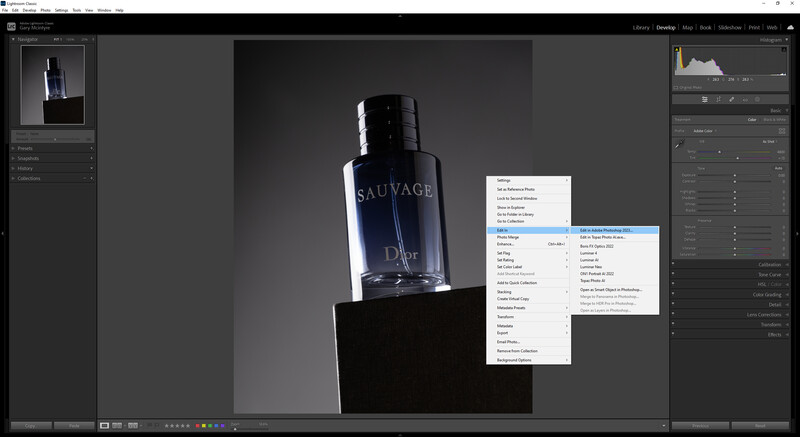Set star rating in the toolbar
Viewport: 800px width, 437px height.
pos(177,425)
